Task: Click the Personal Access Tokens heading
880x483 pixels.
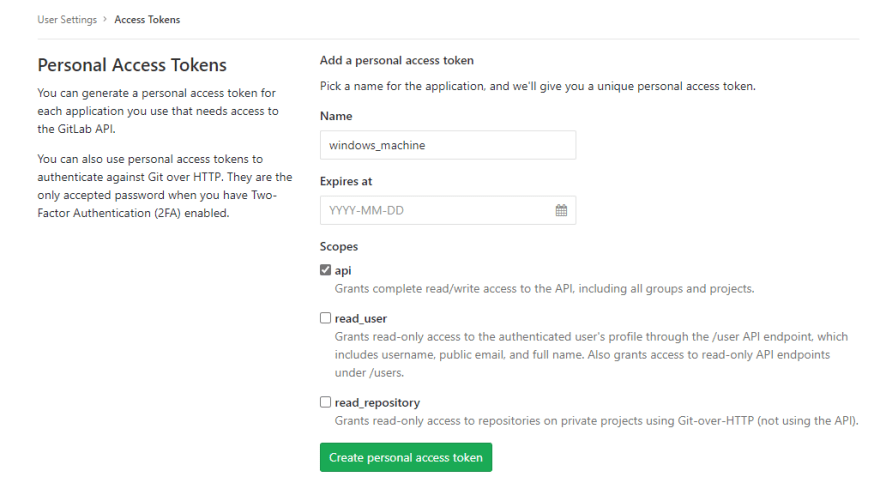Action: click(x=132, y=65)
